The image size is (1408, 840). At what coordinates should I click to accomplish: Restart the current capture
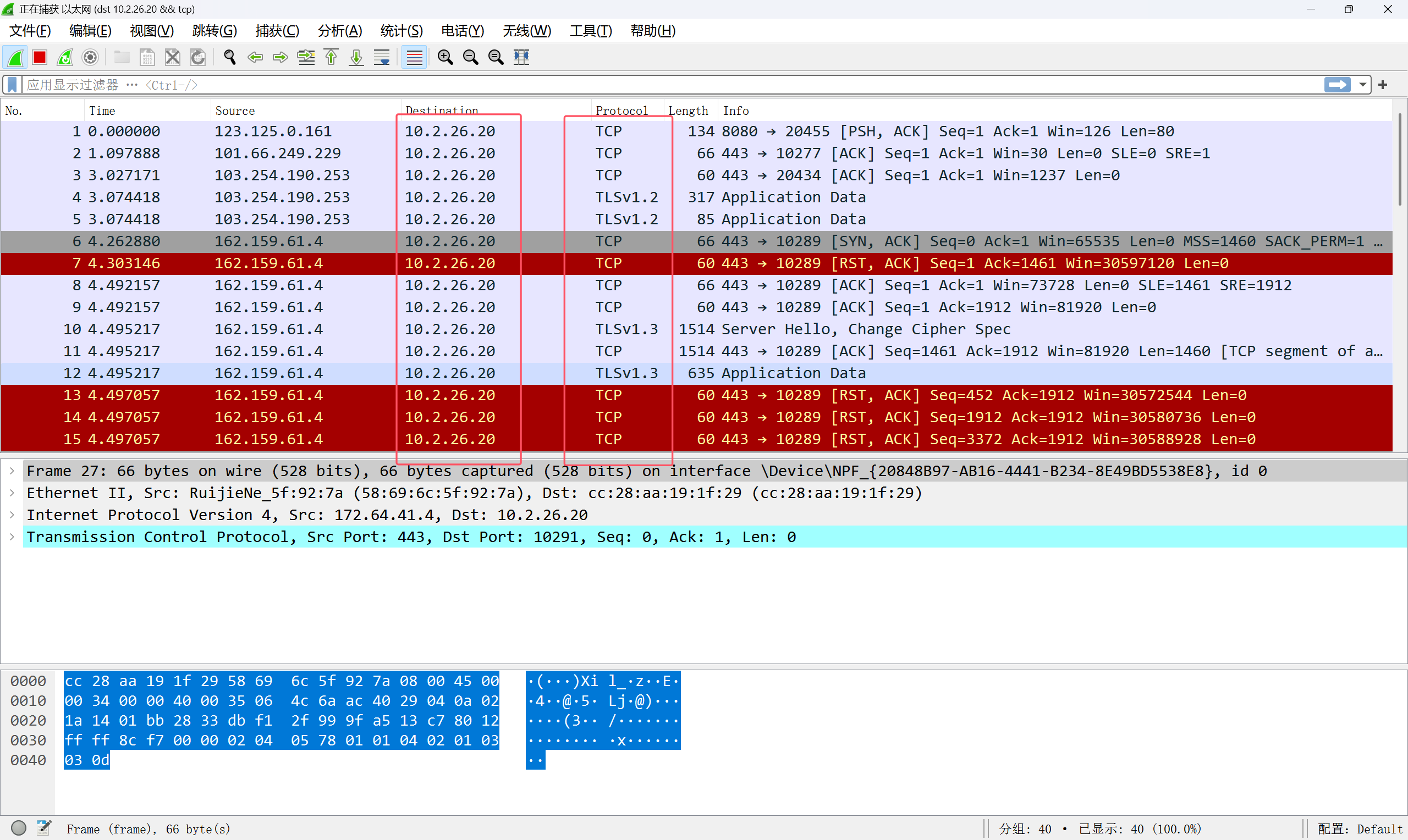click(64, 57)
